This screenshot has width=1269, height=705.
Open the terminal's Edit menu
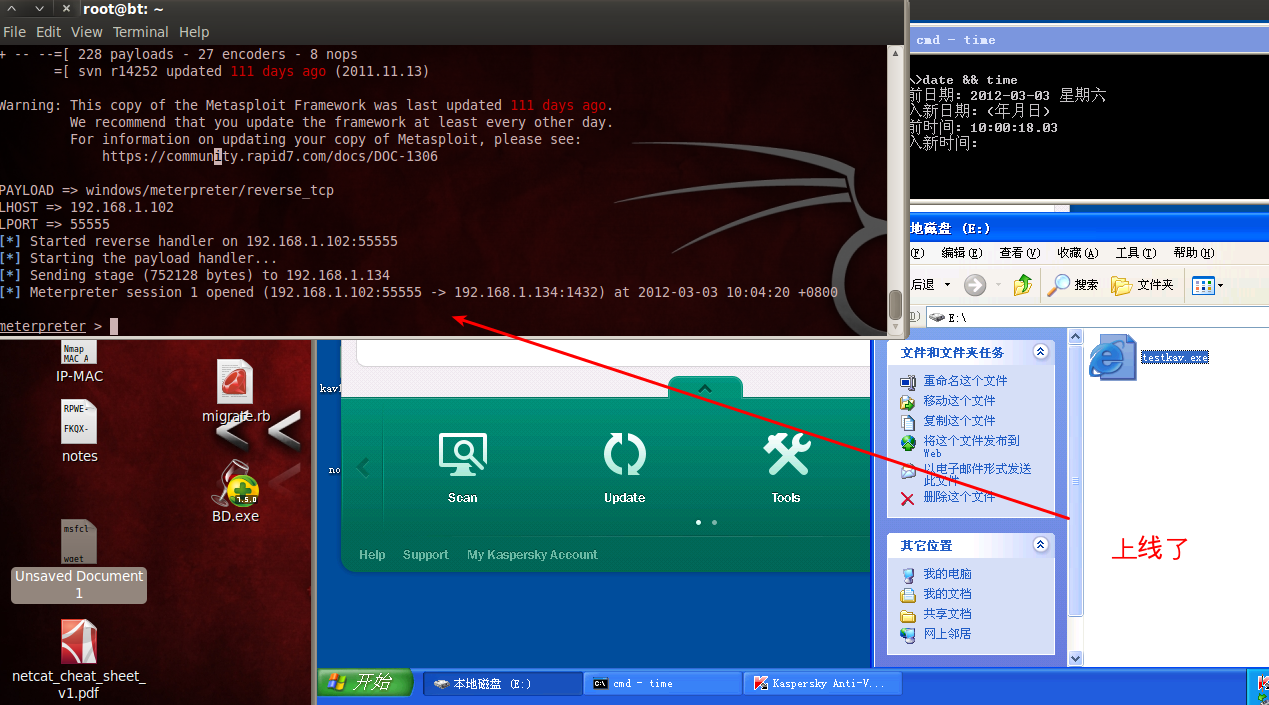(48, 32)
